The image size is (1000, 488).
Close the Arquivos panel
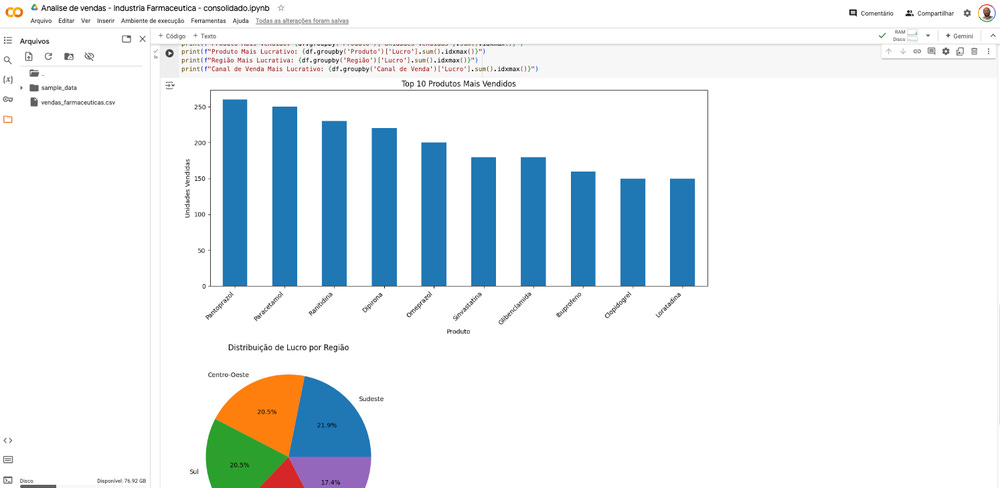click(x=142, y=39)
